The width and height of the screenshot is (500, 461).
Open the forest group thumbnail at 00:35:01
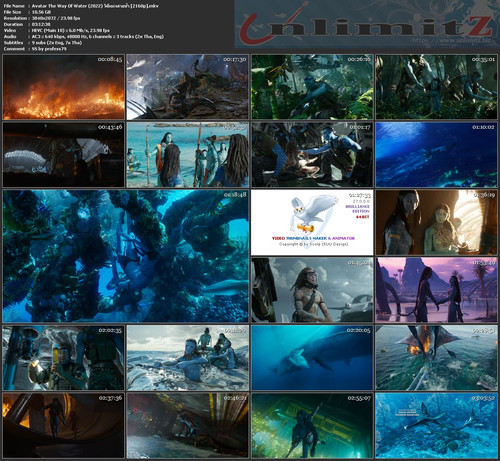436,87
